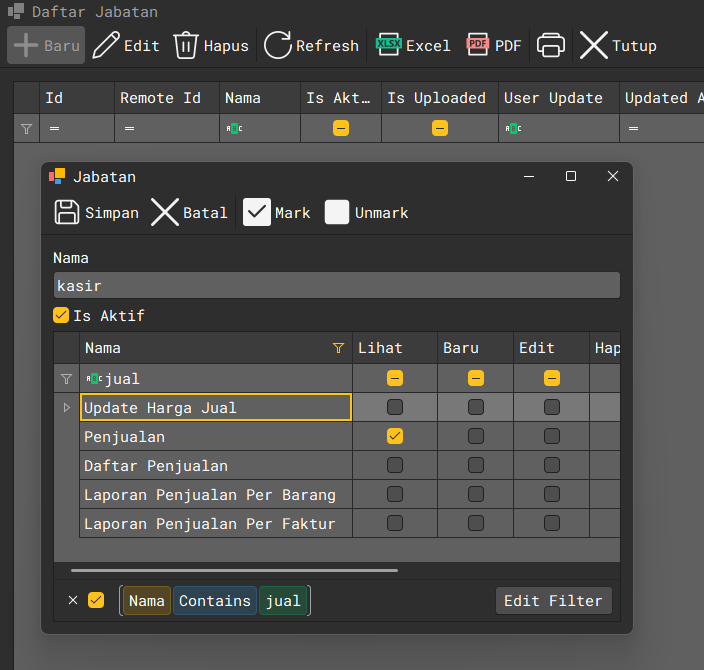The image size is (704, 670).
Task: Check Baru for Daftar Penjualan row
Action: pyautogui.click(x=475, y=465)
